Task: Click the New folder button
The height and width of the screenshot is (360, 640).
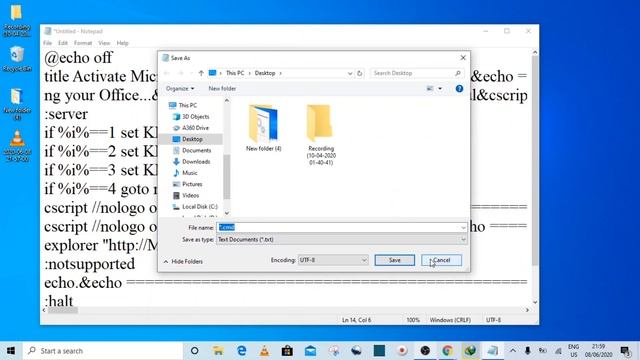Action: pos(222,89)
